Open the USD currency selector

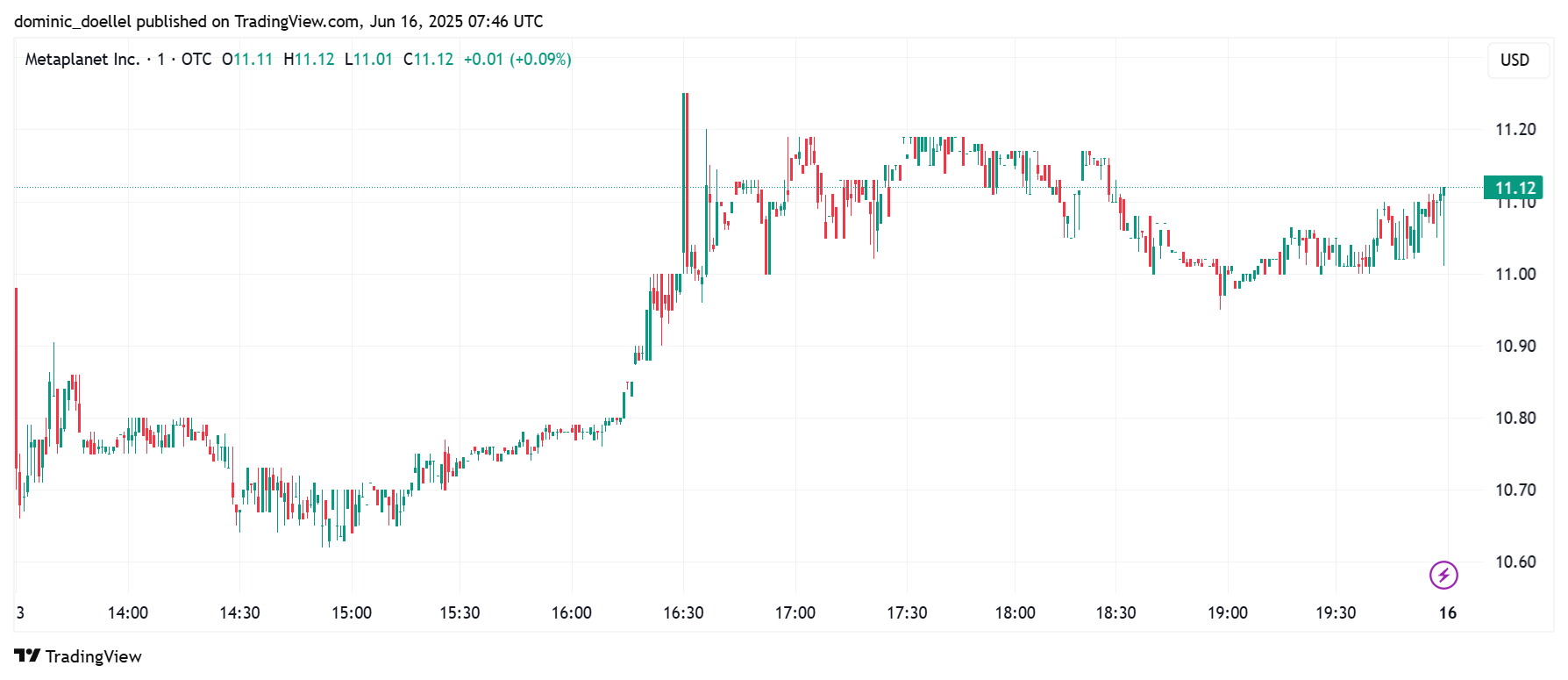(1515, 60)
